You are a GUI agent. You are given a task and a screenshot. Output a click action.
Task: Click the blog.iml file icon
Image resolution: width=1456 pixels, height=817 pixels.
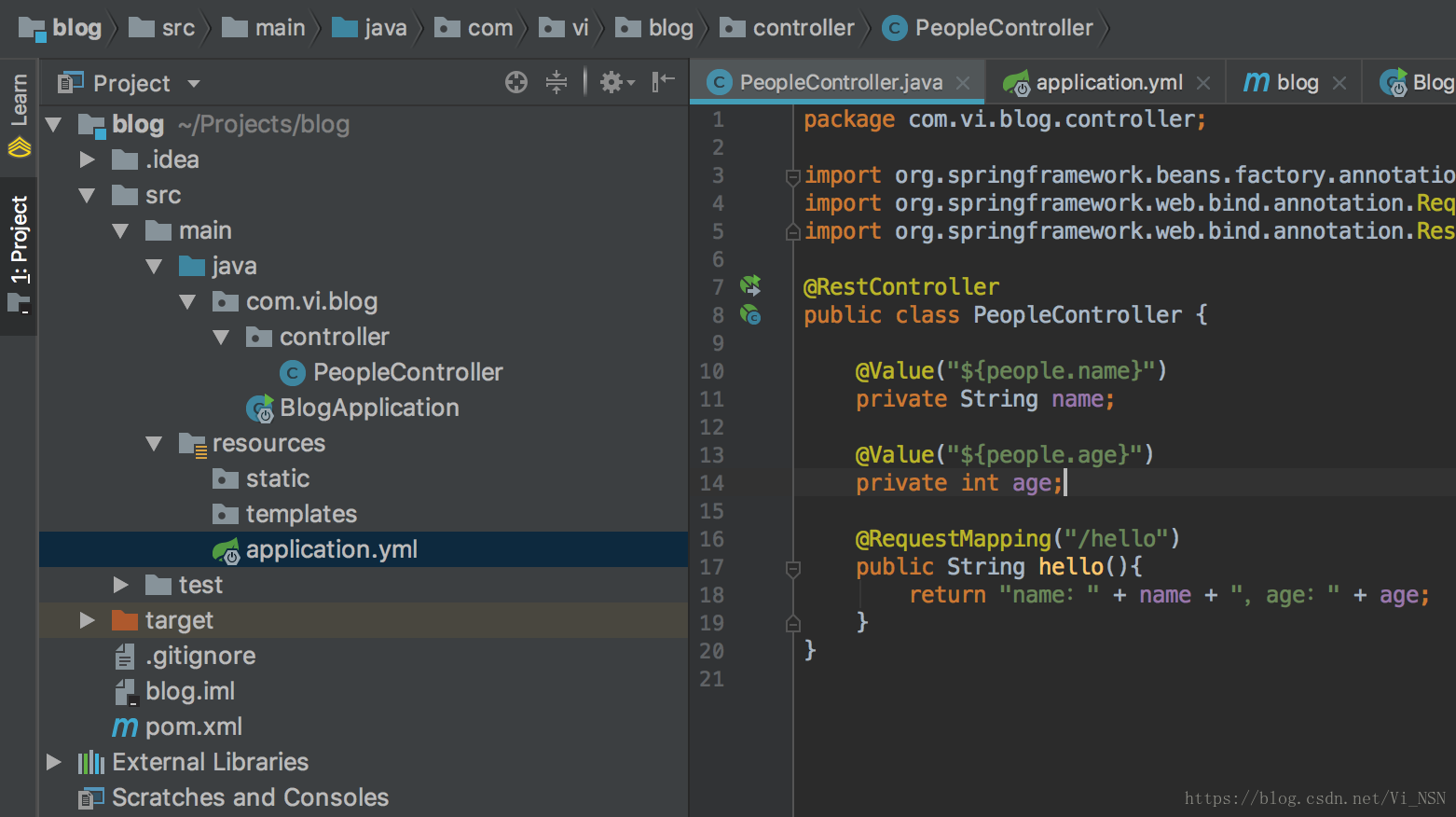pyautogui.click(x=125, y=692)
